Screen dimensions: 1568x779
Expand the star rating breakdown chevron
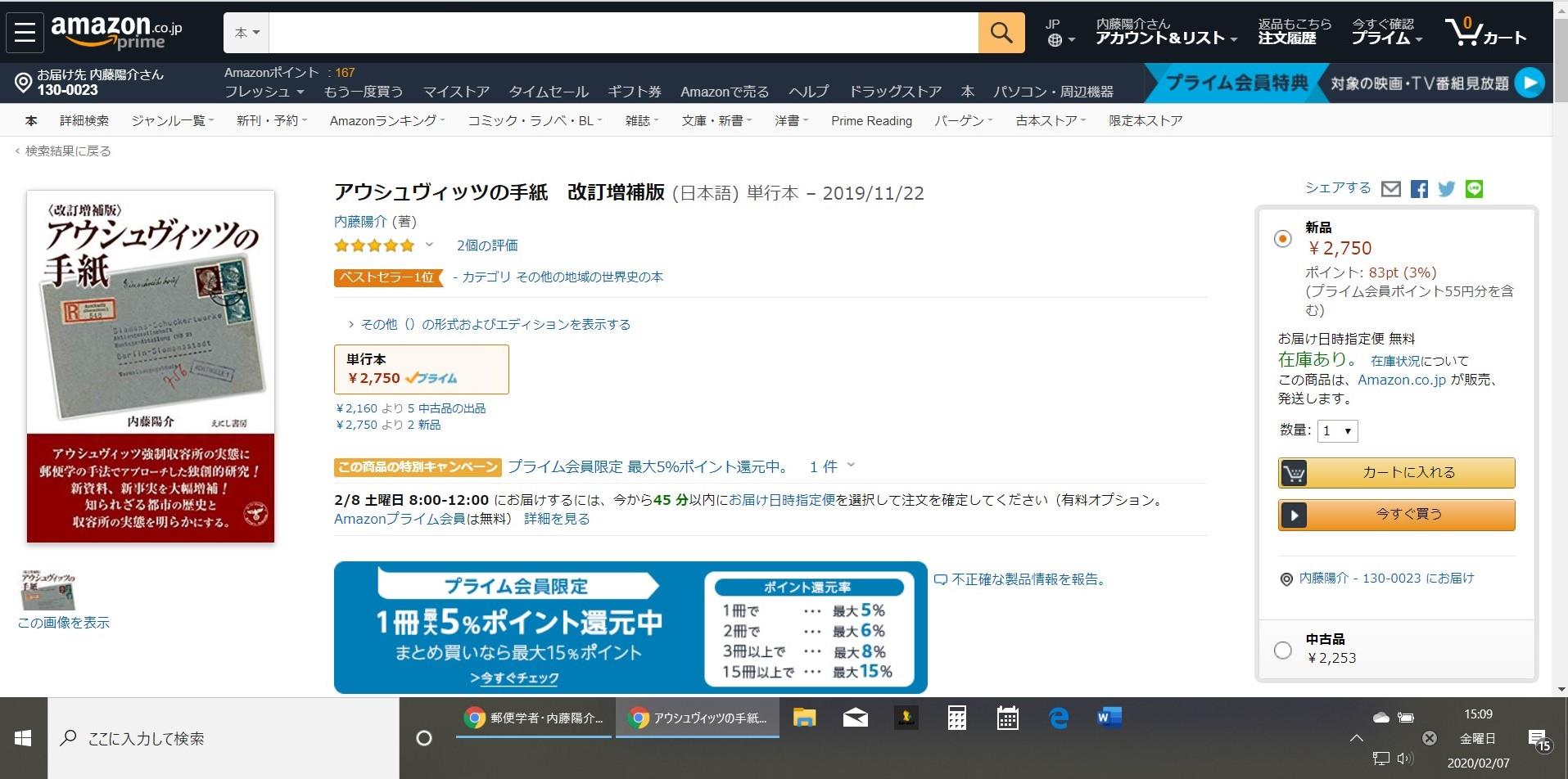coord(428,245)
